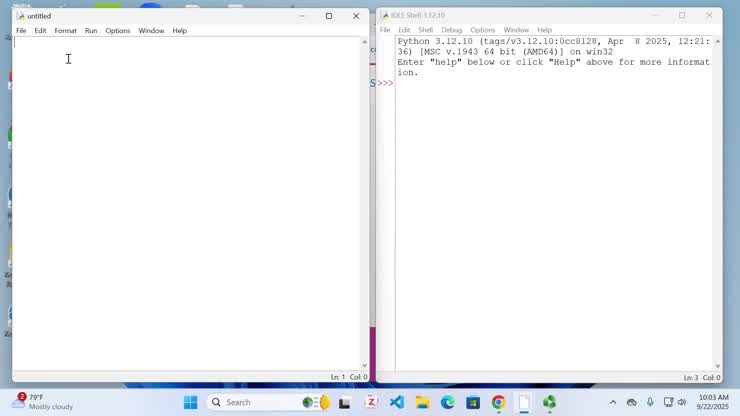The width and height of the screenshot is (740, 416).
Task: Open the Options menu in IDLE Shell
Action: (x=482, y=30)
